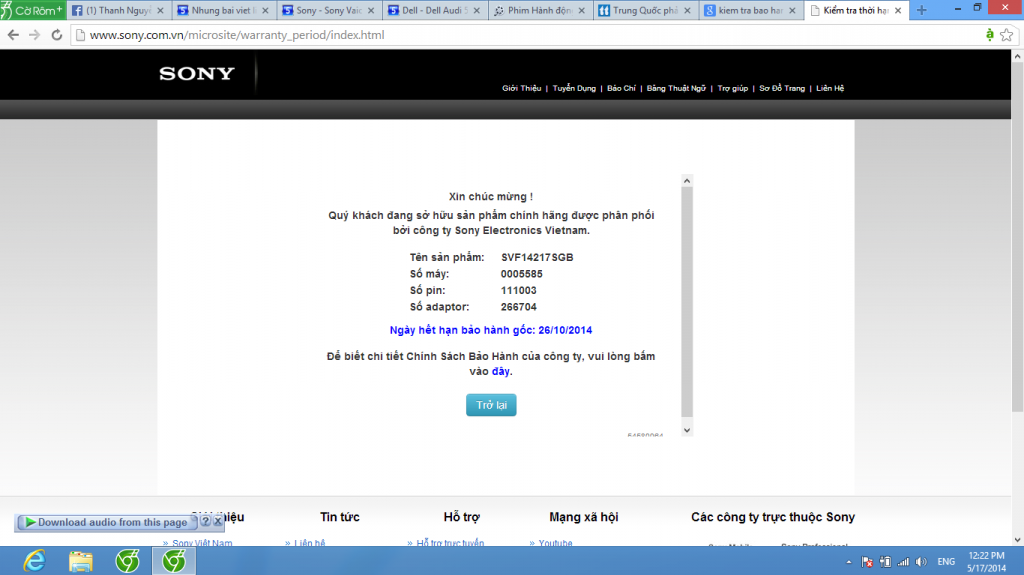
Task: Switch to the Dell Audi tab
Action: click(x=433, y=10)
